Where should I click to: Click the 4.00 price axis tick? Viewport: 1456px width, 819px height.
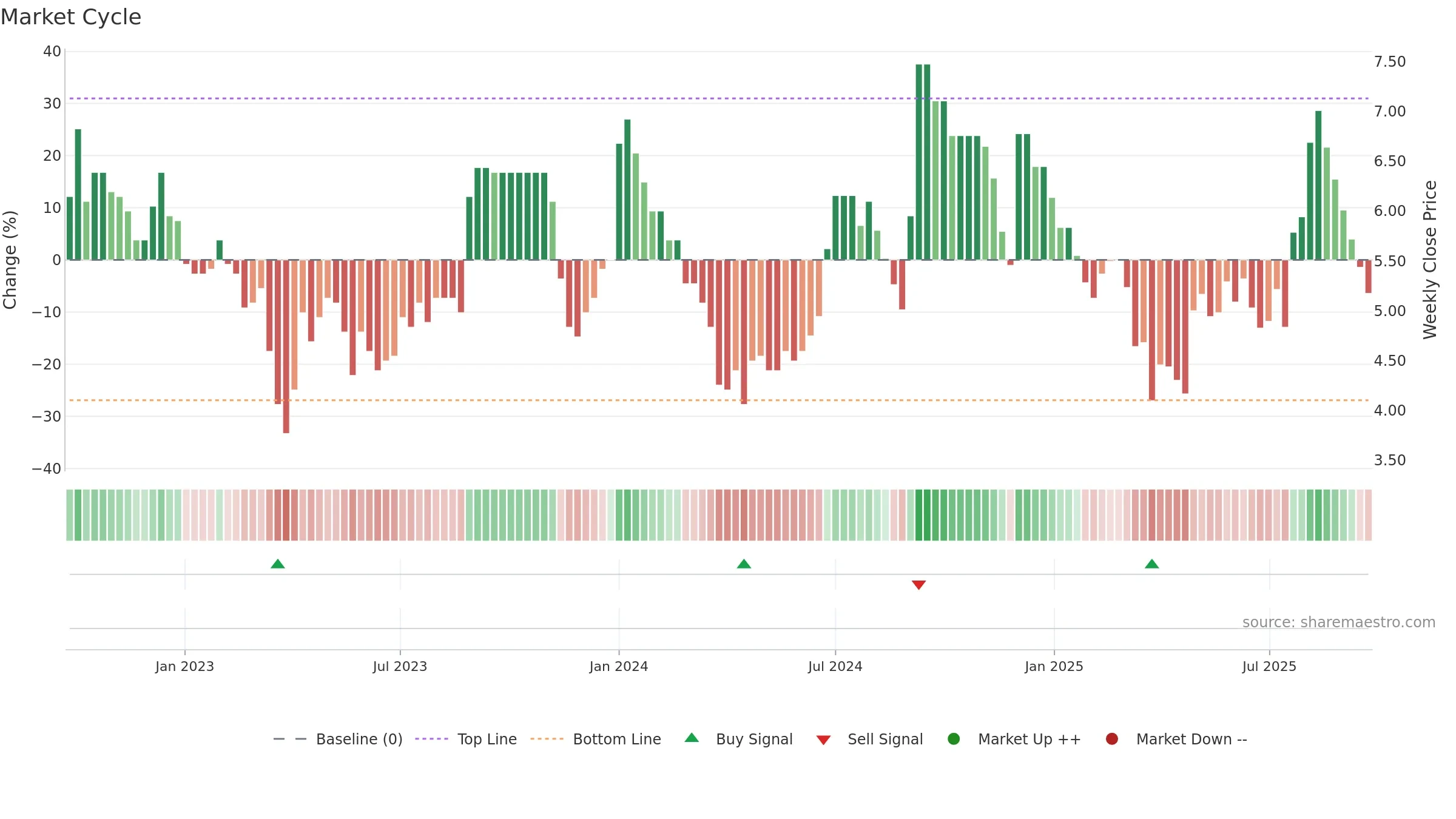tap(1390, 411)
